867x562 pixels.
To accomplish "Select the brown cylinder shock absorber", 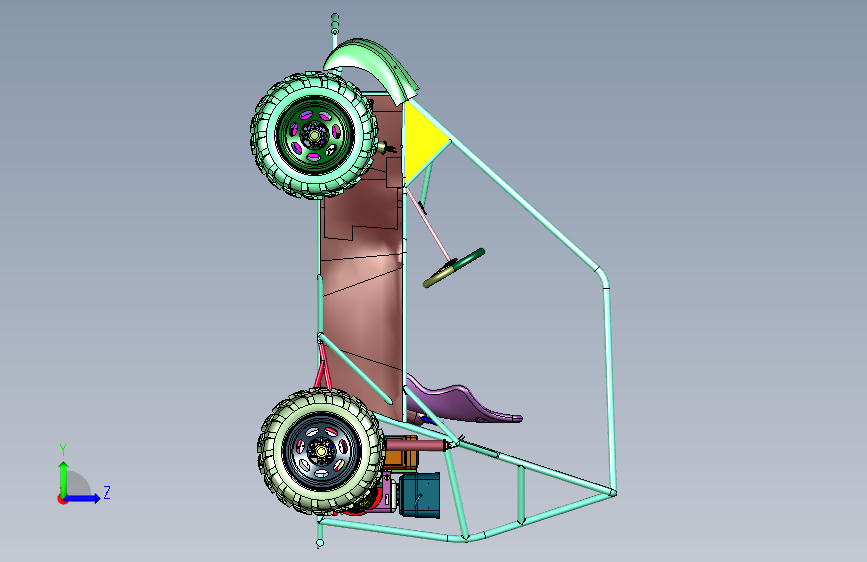I will [416, 444].
